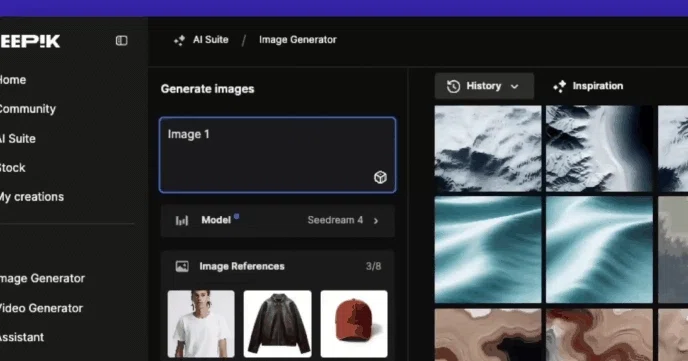Click the Inspiration sparkle icon
Screen dimensions: 688x361
click(559, 86)
